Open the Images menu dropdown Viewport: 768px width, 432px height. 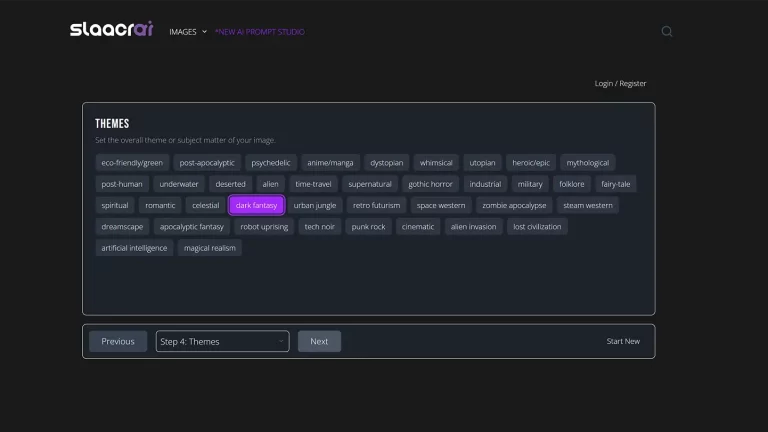pos(188,31)
